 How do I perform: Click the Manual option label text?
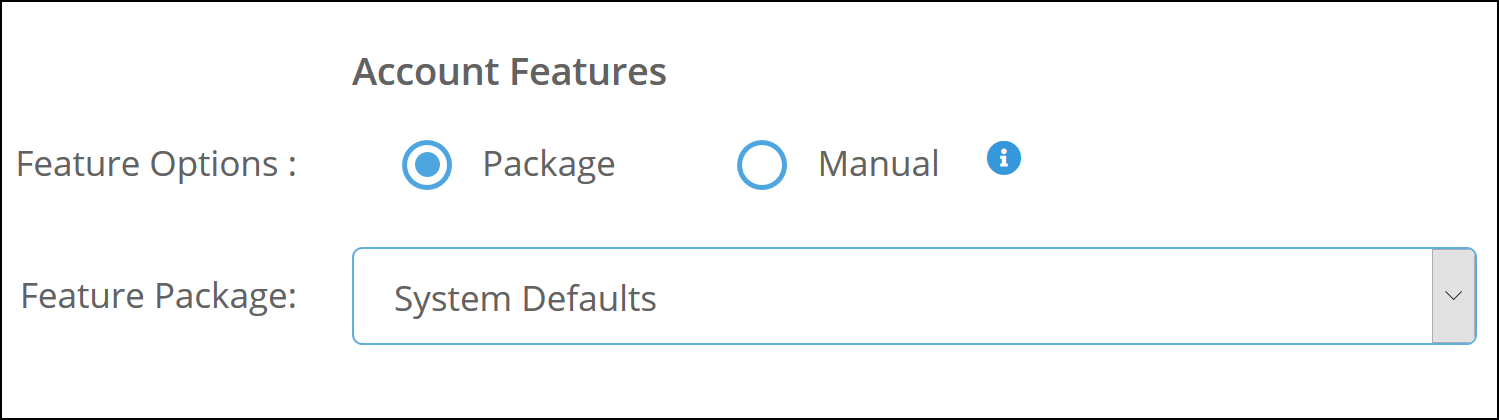(x=878, y=164)
